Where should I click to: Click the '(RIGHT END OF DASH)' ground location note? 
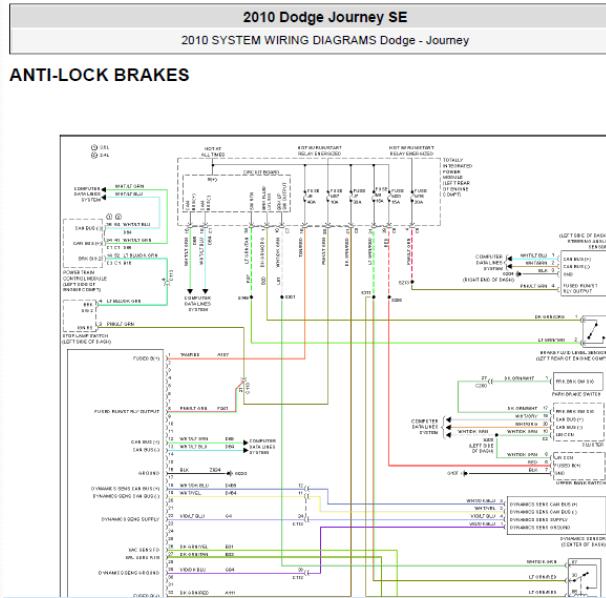pos(489,279)
